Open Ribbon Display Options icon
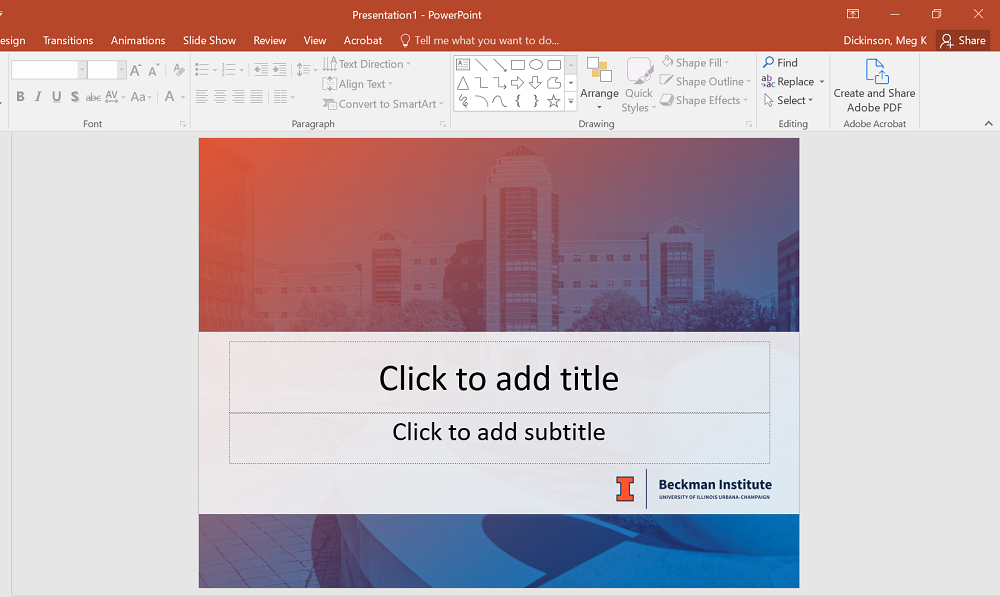The height and width of the screenshot is (597, 1000). pyautogui.click(x=853, y=13)
